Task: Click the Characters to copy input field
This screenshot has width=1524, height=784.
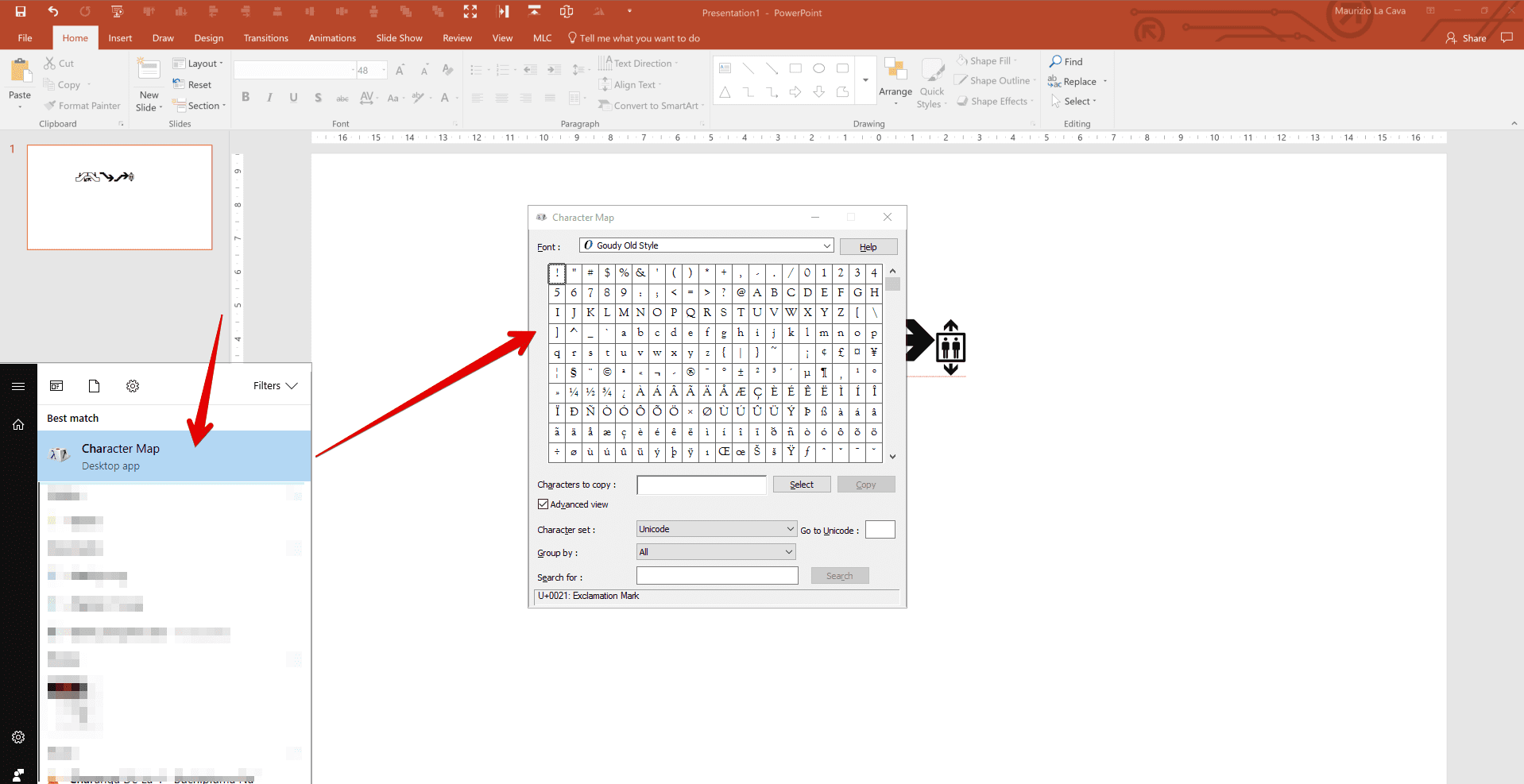Action: tap(700, 485)
